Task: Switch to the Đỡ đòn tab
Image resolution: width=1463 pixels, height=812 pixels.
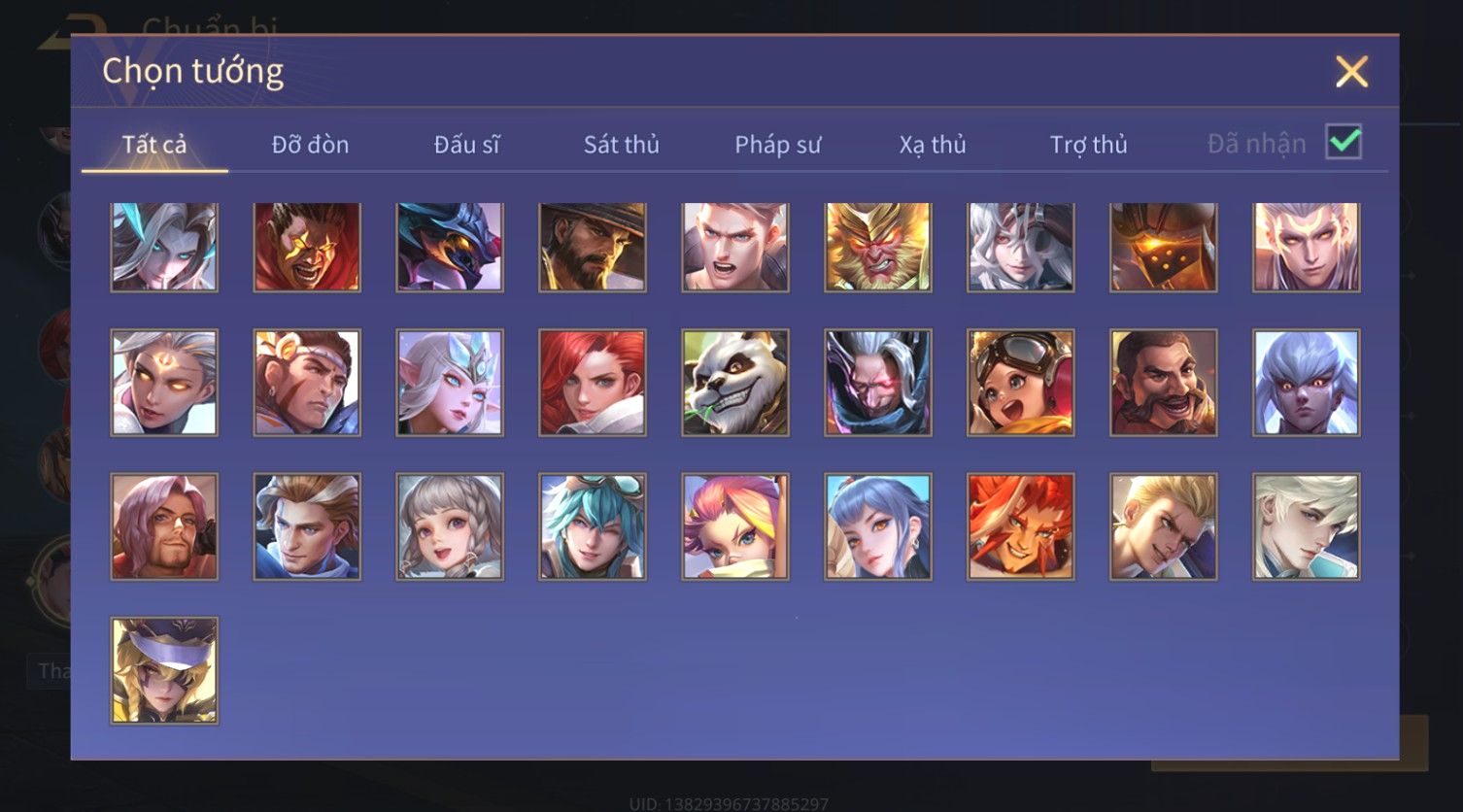Action: [x=310, y=145]
